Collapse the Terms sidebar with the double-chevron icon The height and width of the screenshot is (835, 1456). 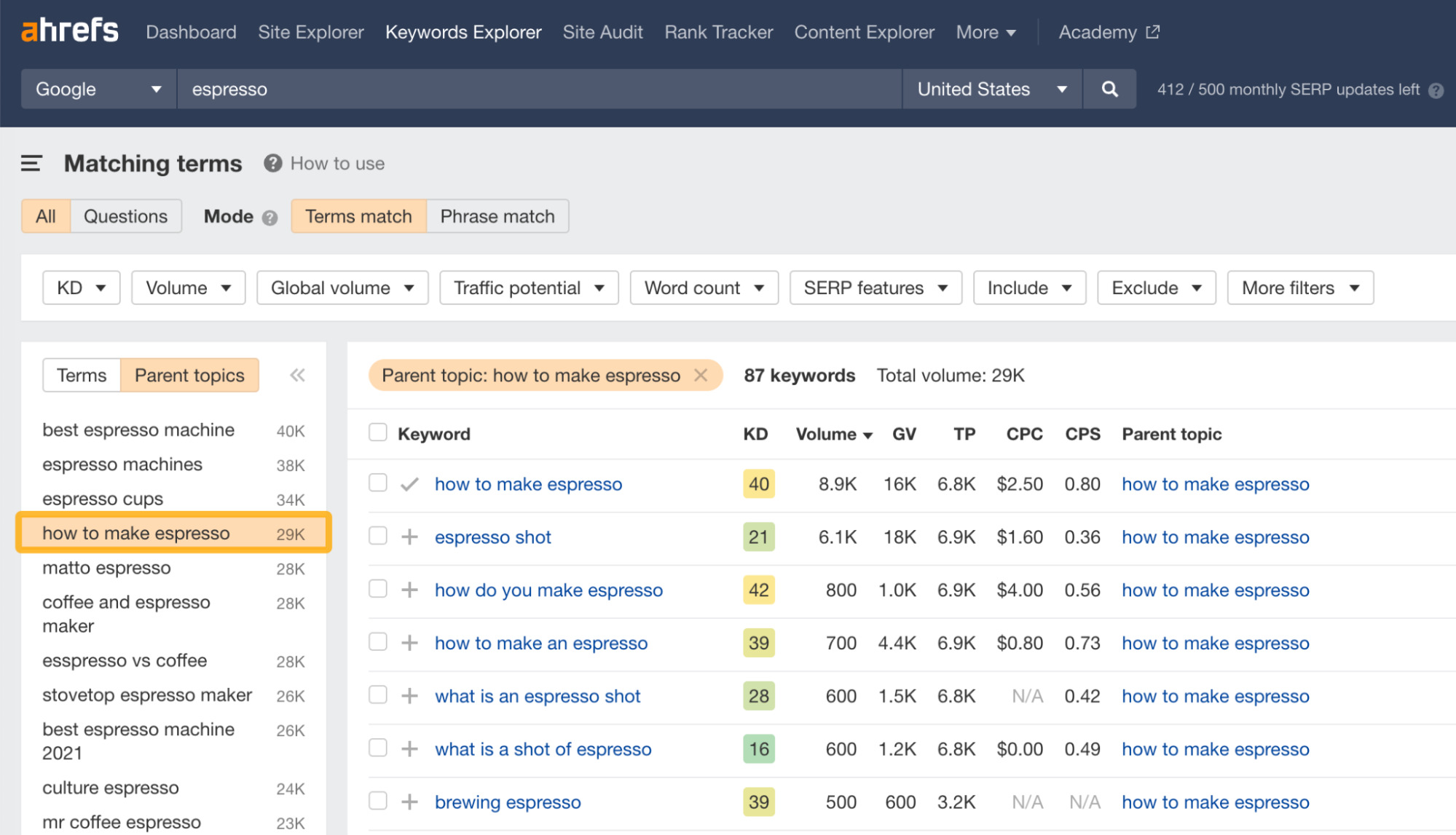click(297, 375)
